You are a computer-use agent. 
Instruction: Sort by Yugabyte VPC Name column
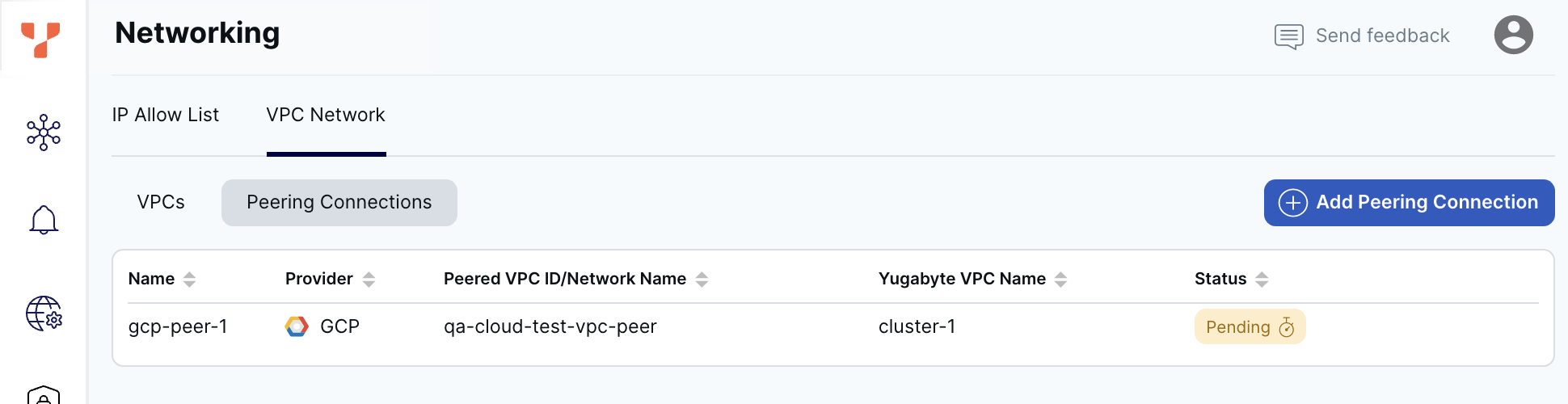[1060, 280]
